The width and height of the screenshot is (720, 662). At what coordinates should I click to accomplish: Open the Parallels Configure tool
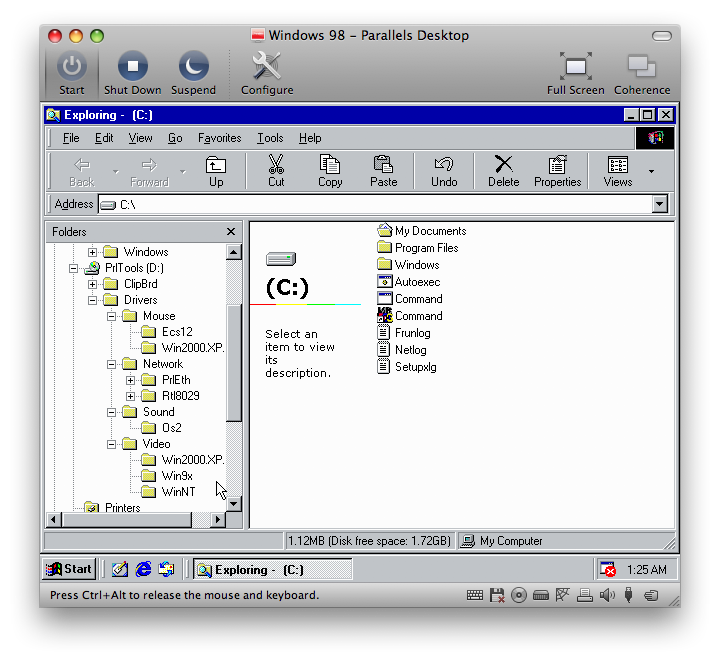click(267, 74)
